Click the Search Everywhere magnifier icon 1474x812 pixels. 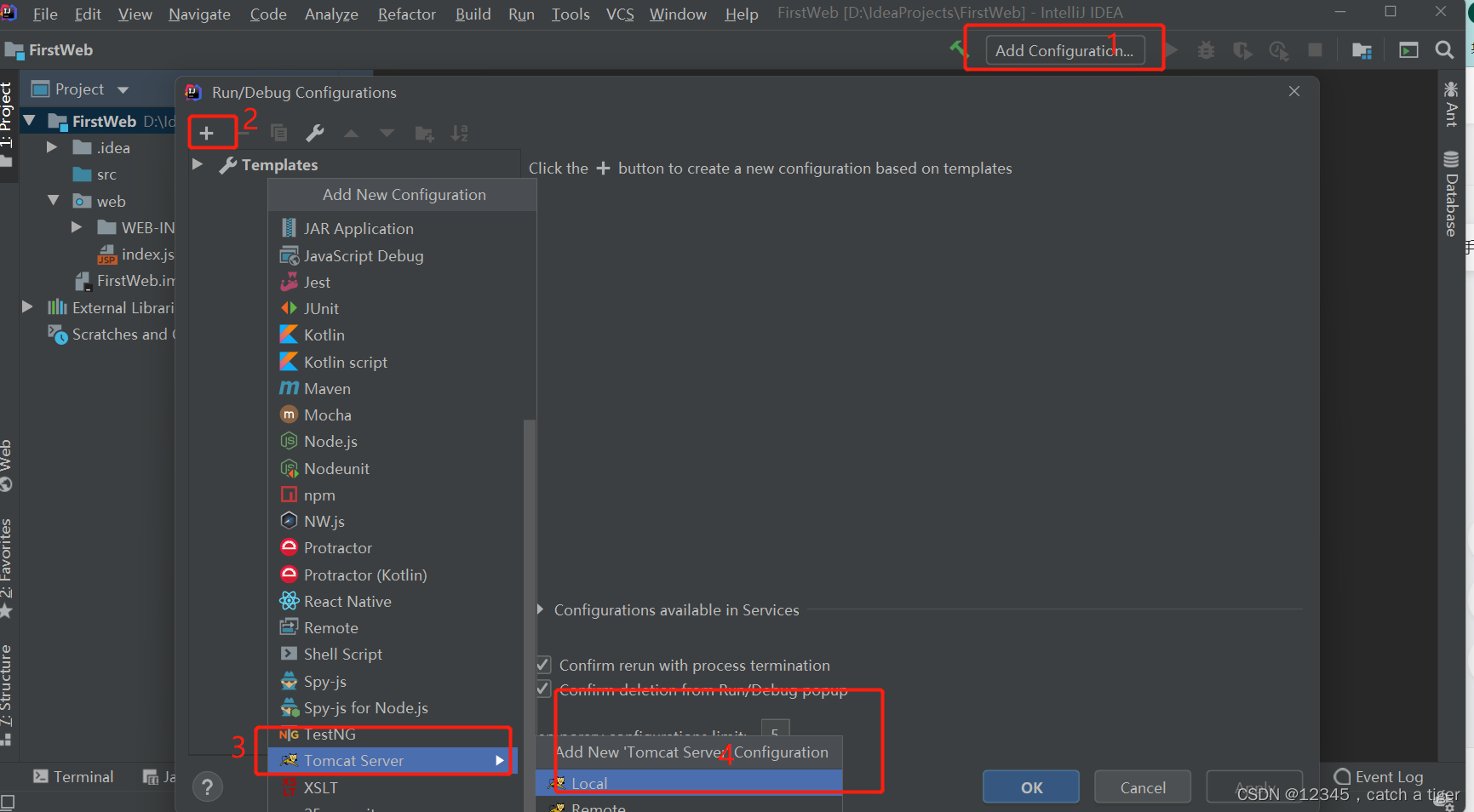1444,50
